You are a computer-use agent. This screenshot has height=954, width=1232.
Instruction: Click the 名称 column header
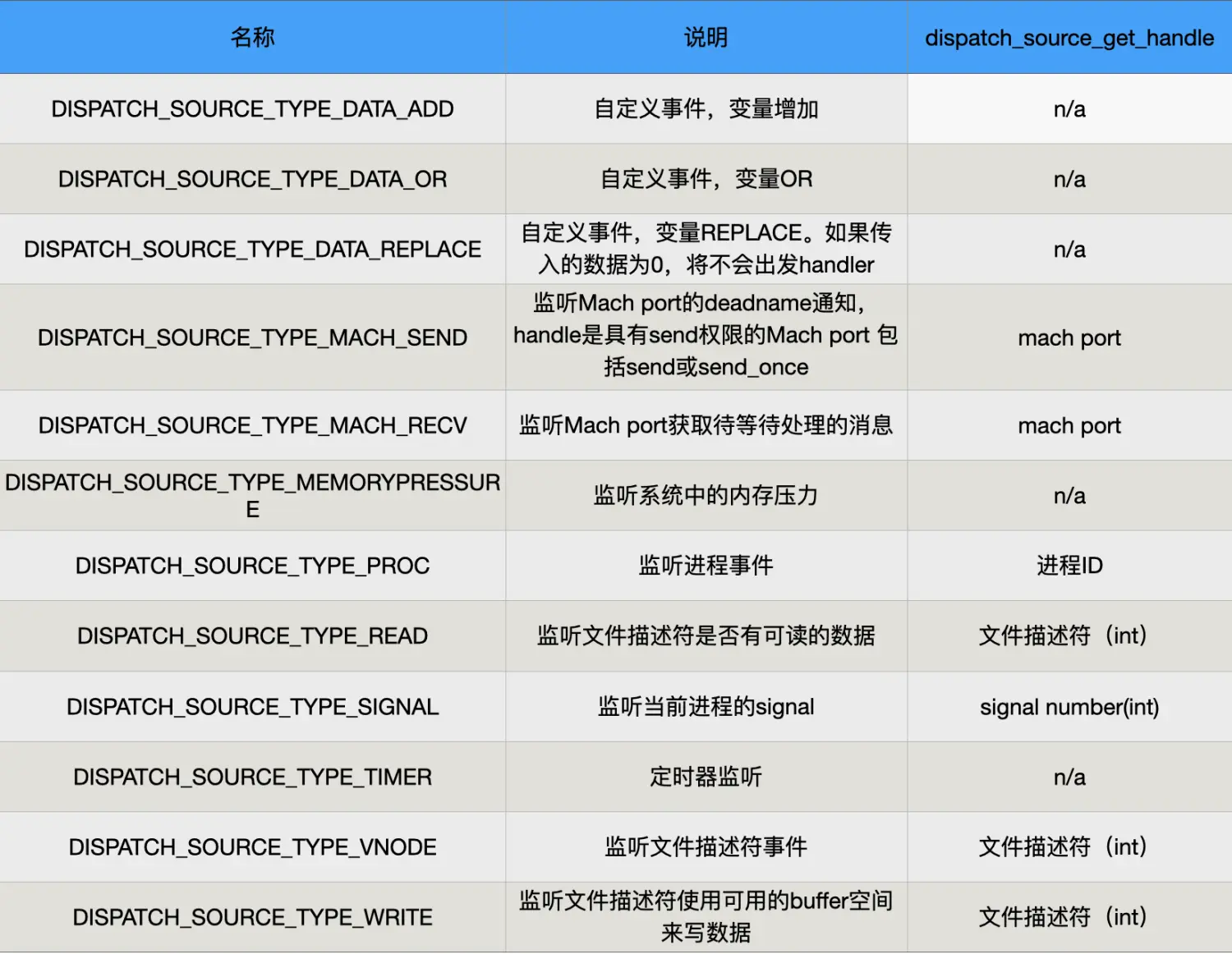(252, 38)
